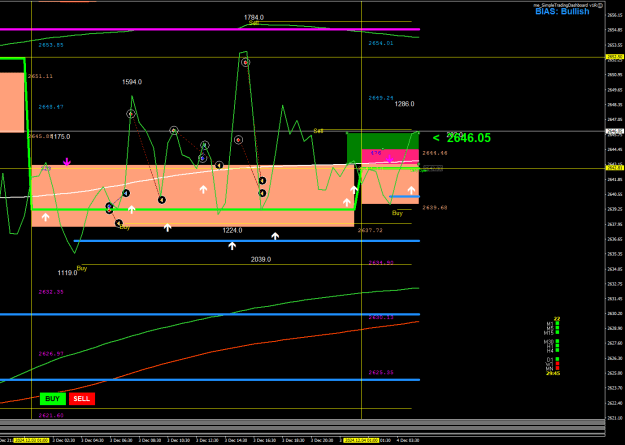This screenshot has width=625, height=445.
Task: Click the red W1 timeframe trend square
Action: tap(557, 363)
